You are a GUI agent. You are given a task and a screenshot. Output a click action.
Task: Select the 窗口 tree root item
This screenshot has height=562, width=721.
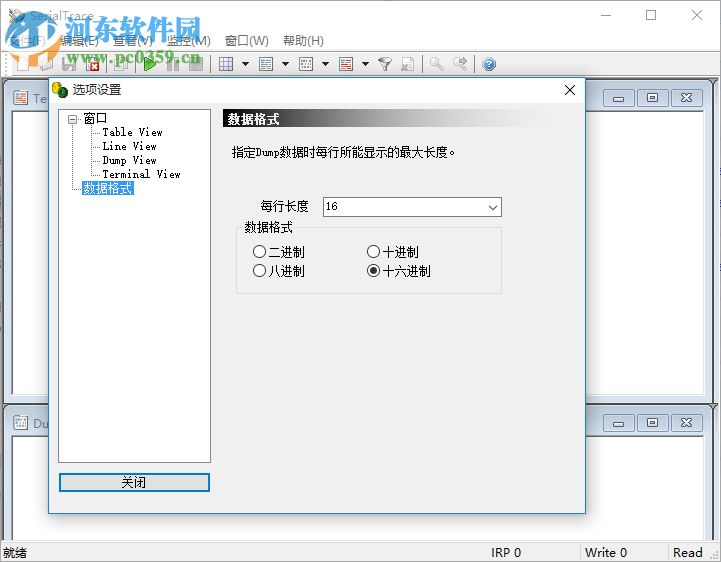point(95,119)
